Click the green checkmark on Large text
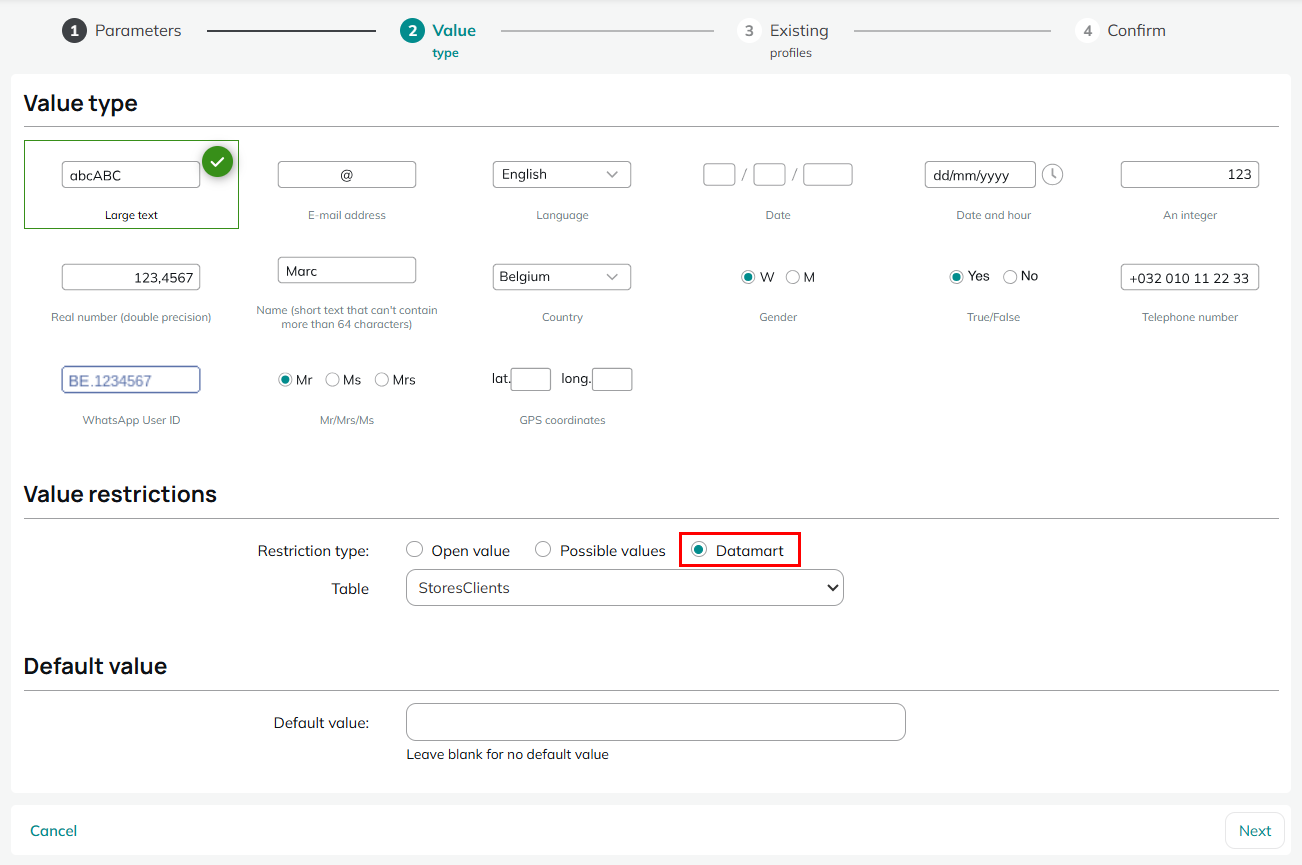1302x865 pixels. tap(217, 161)
